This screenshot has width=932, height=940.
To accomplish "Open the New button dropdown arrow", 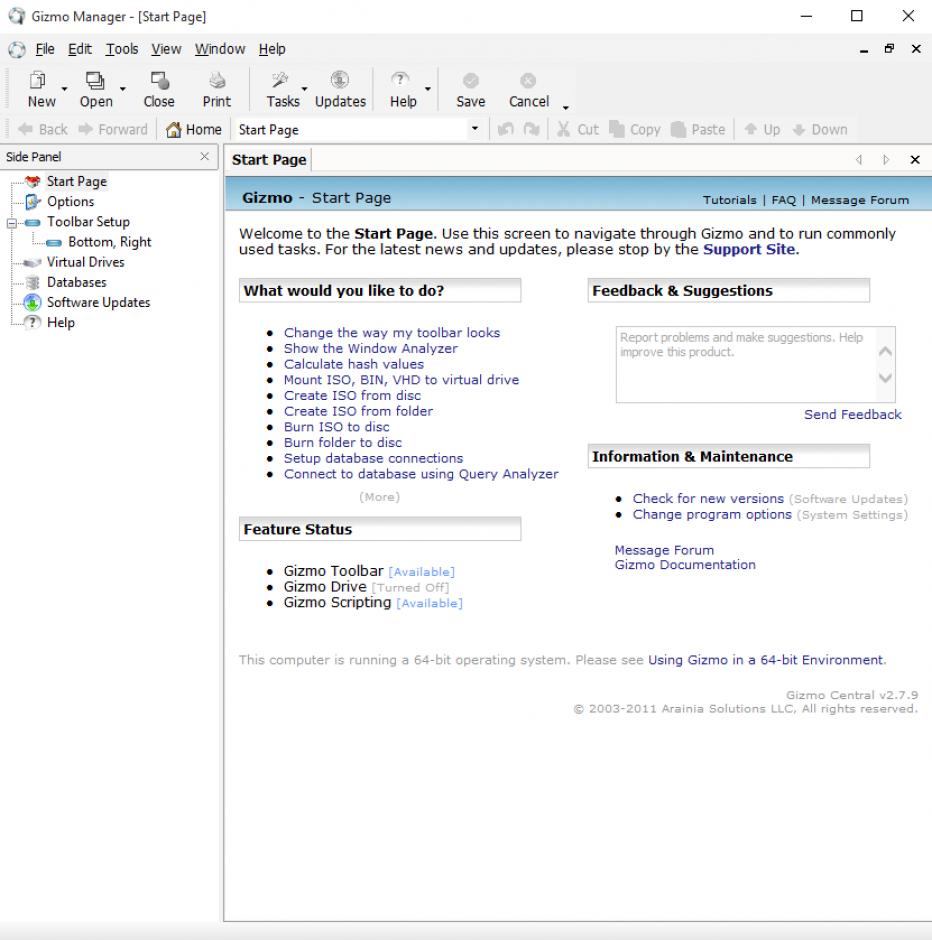I will (x=64, y=89).
